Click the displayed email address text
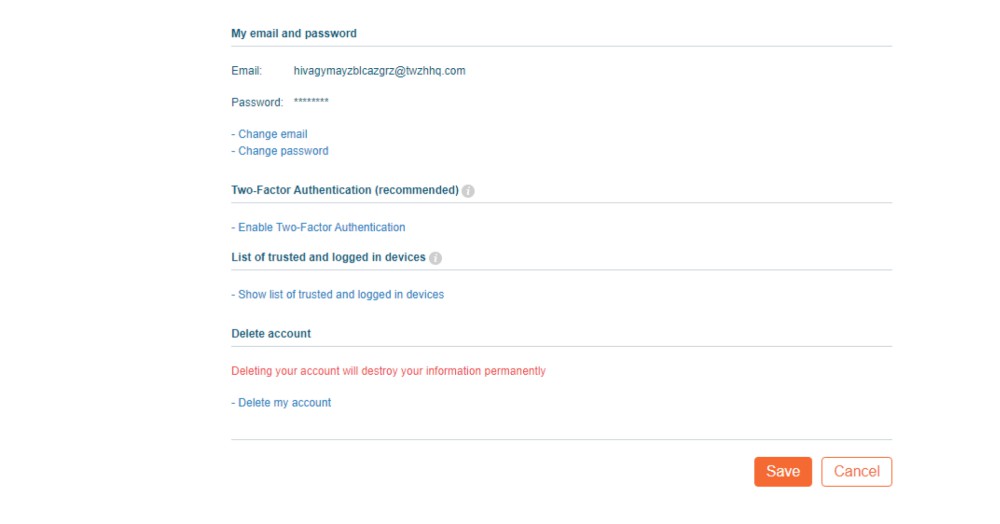 (x=379, y=71)
